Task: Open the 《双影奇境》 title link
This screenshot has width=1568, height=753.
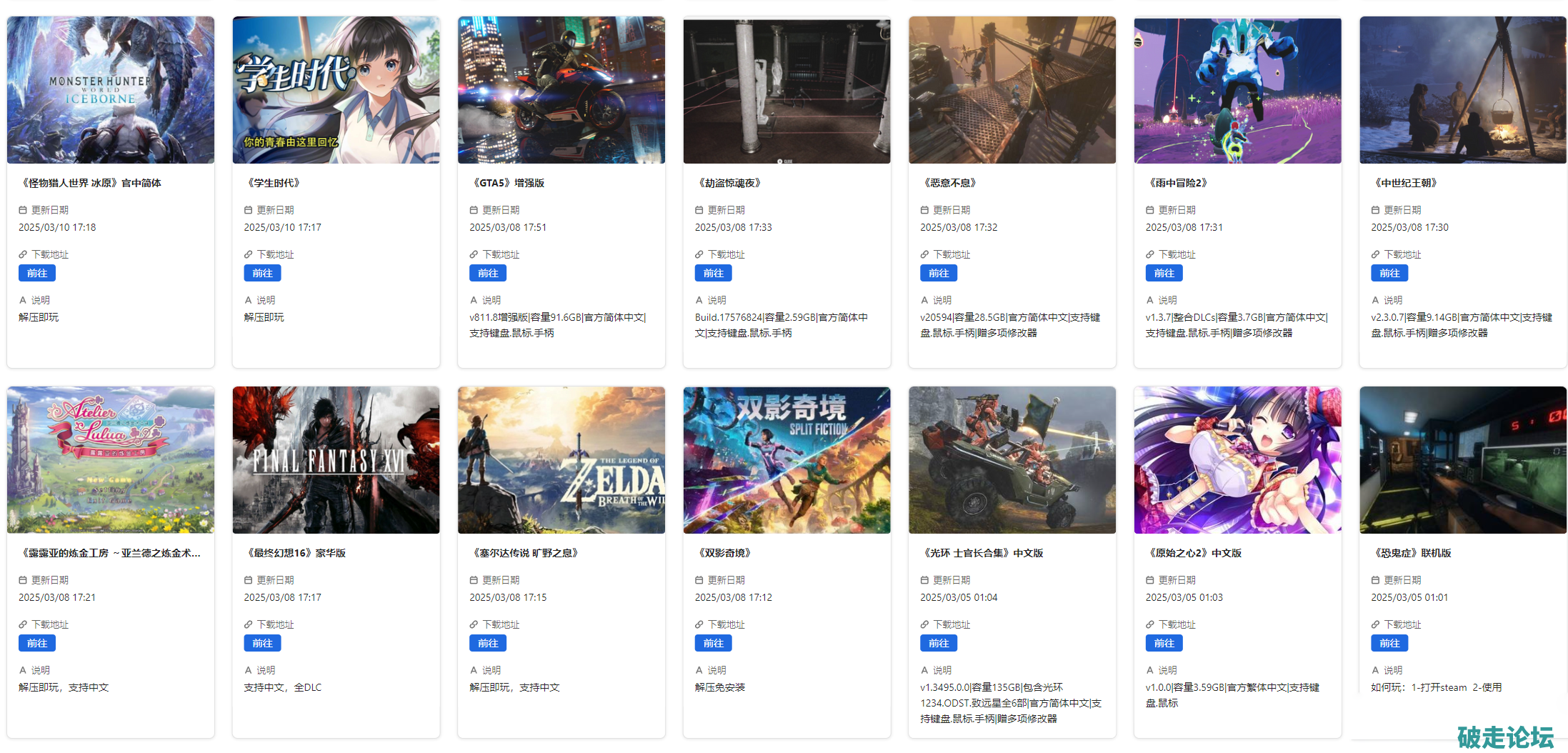Action: coord(724,553)
